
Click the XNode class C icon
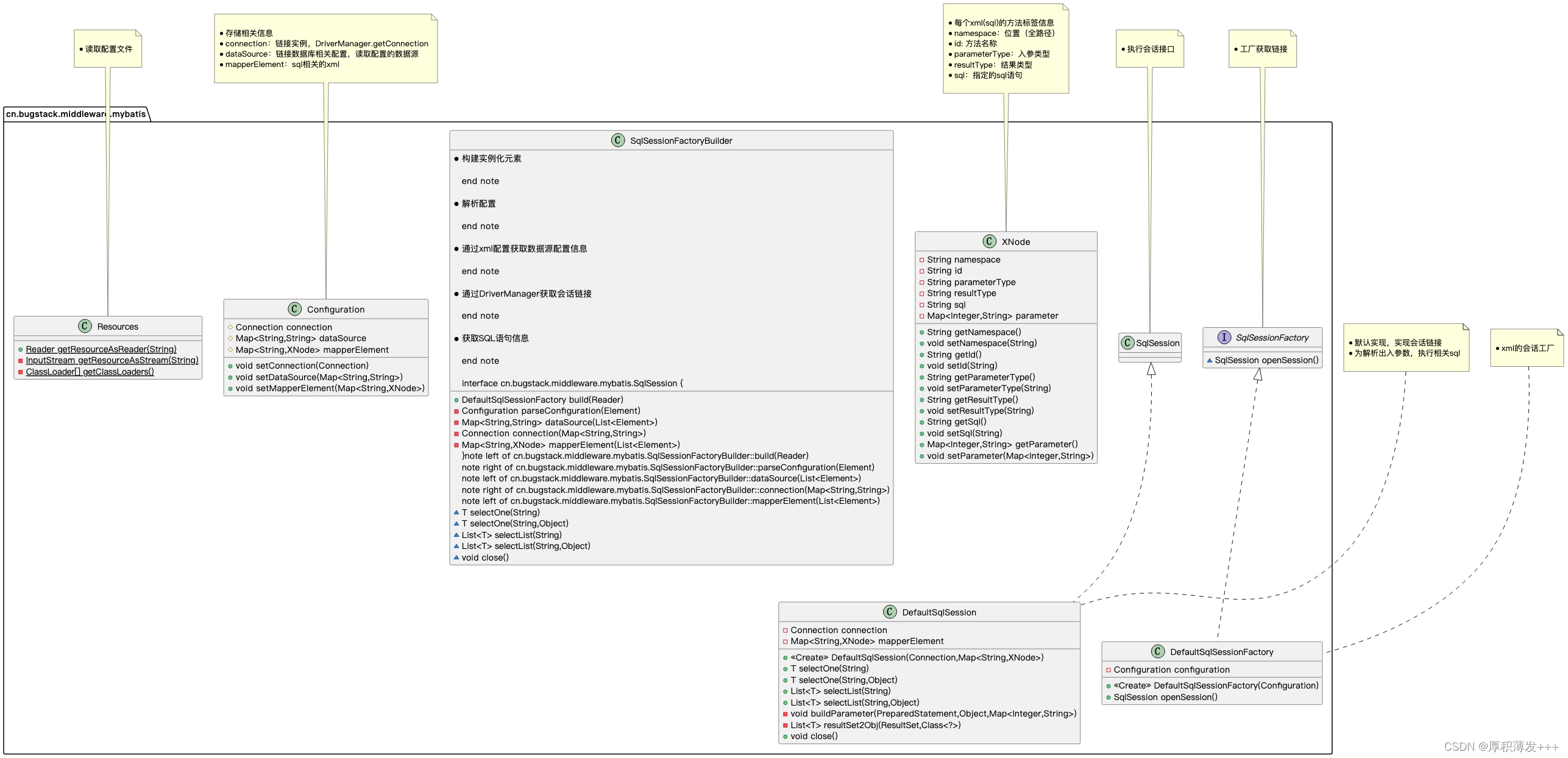coord(990,241)
